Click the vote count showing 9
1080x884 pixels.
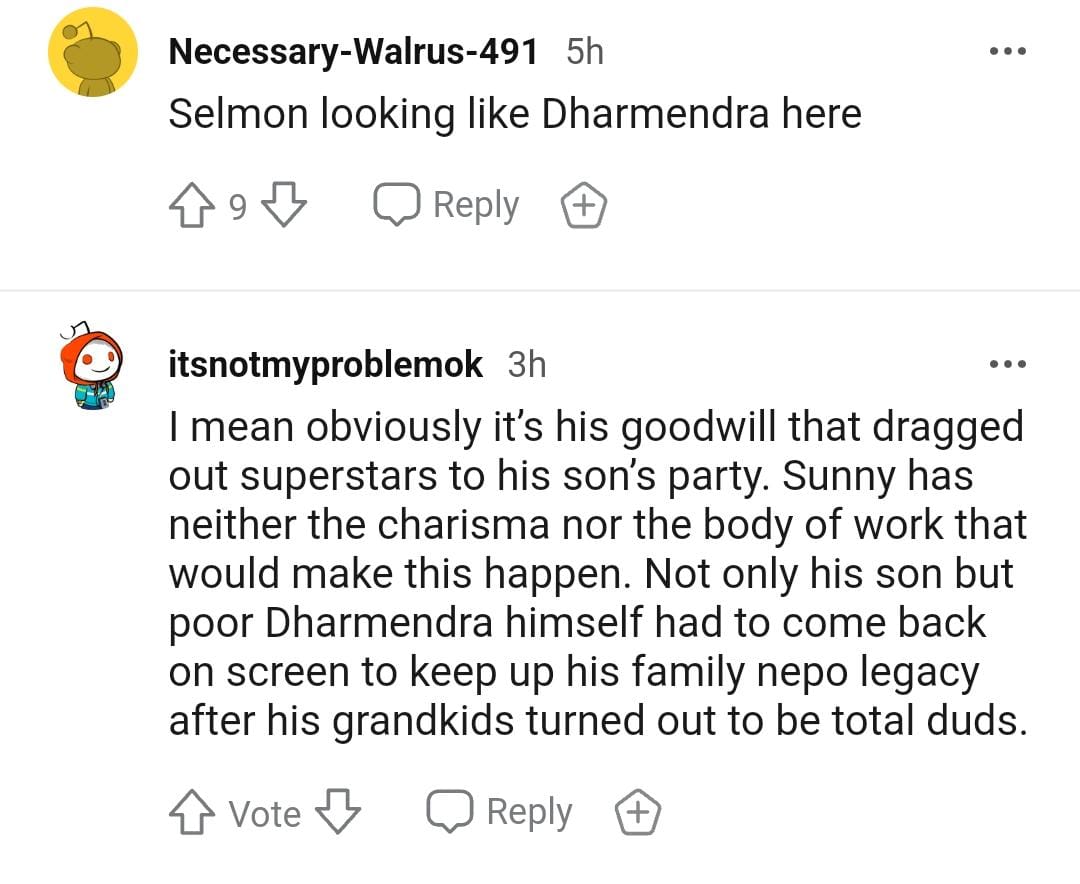(238, 207)
